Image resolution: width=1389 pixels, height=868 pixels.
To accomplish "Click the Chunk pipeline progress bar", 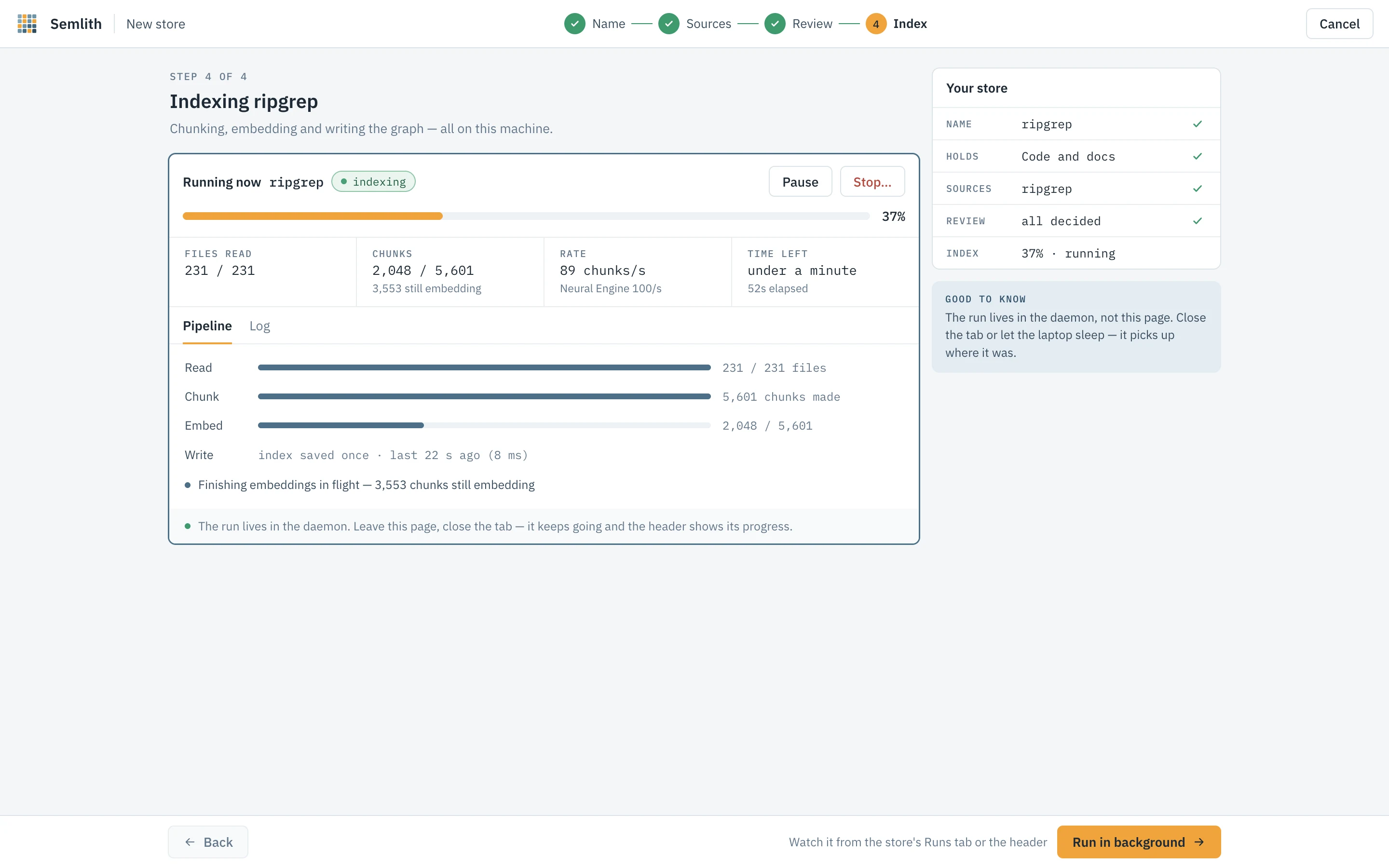I will (x=484, y=397).
